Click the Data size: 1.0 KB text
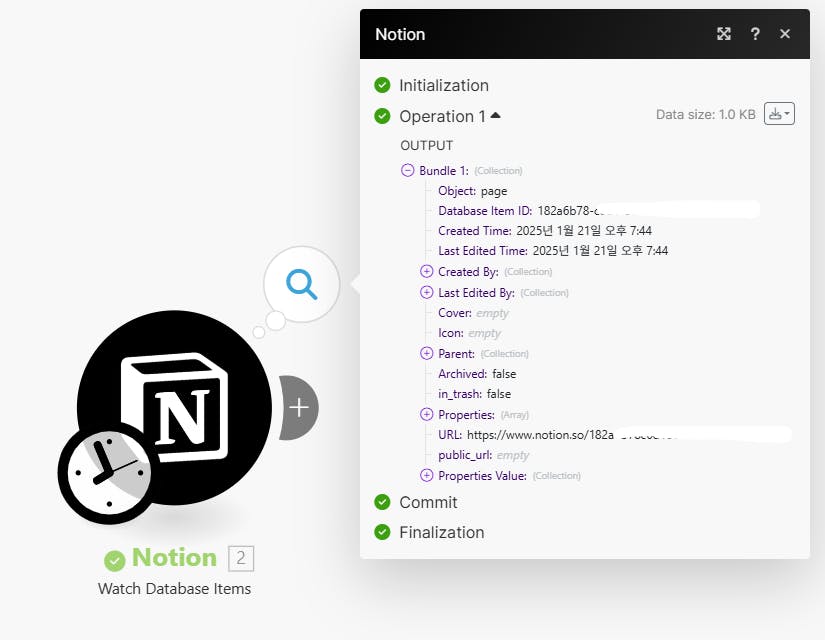825x640 pixels. (x=706, y=114)
